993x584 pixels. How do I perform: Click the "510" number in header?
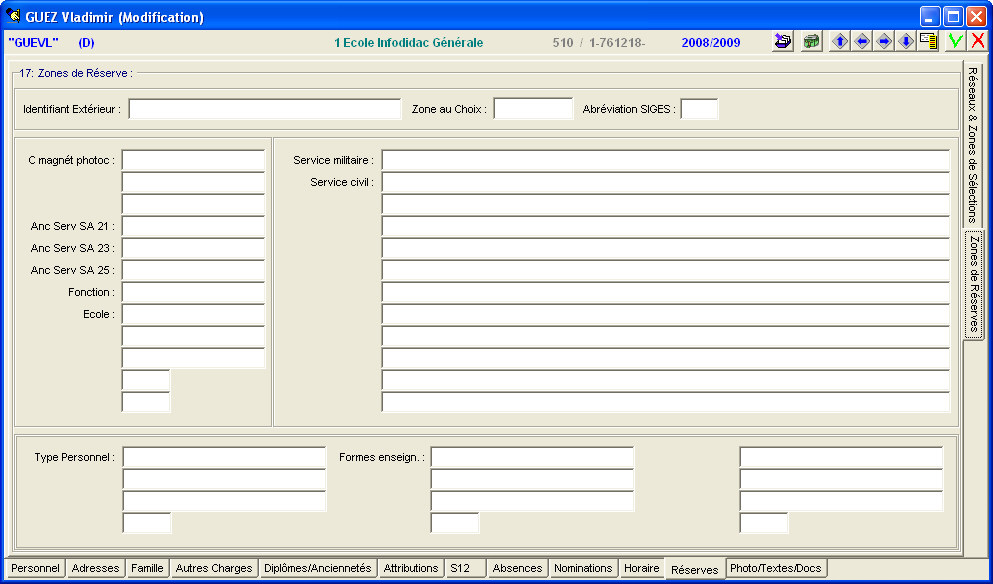point(562,43)
